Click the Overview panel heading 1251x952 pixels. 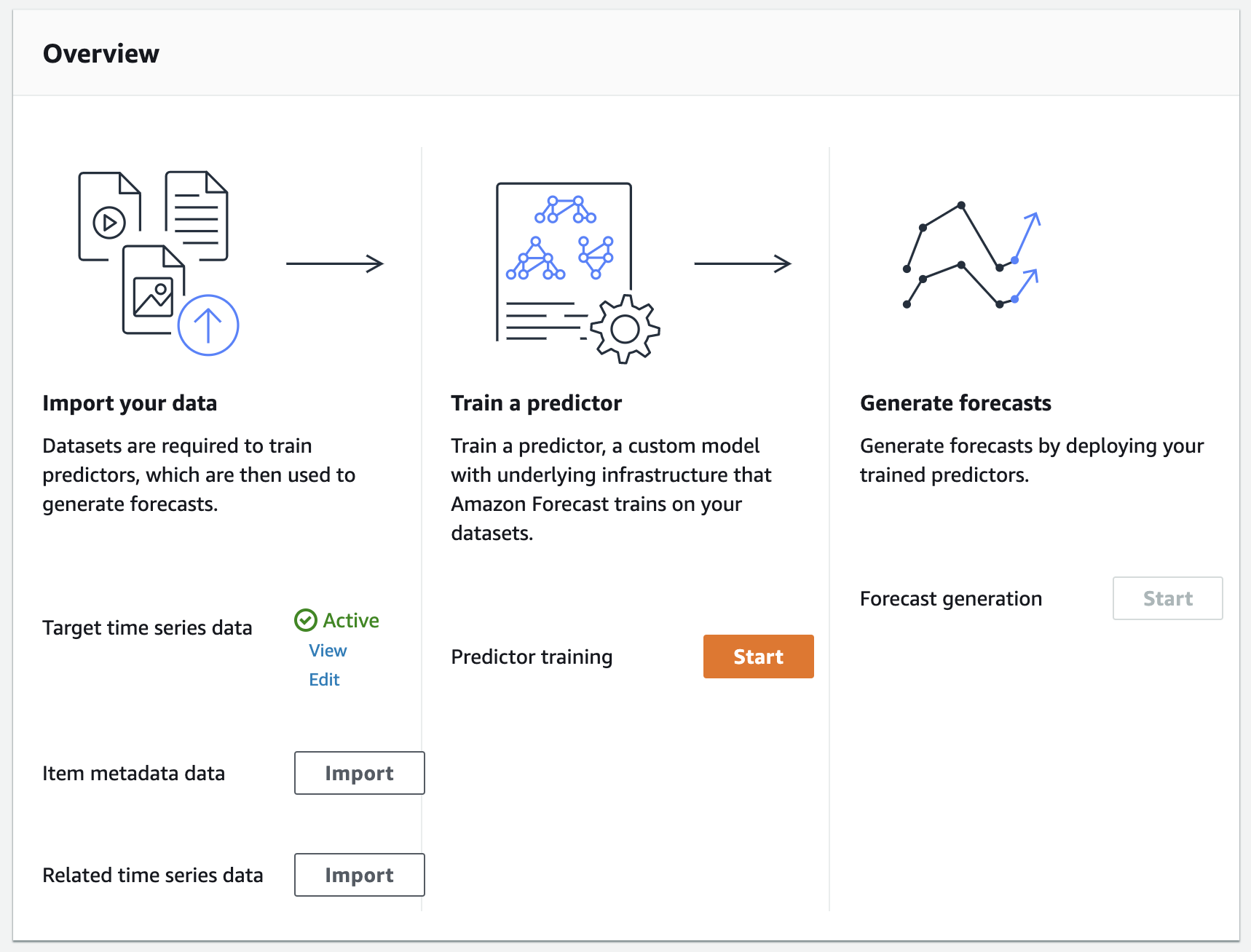[101, 54]
